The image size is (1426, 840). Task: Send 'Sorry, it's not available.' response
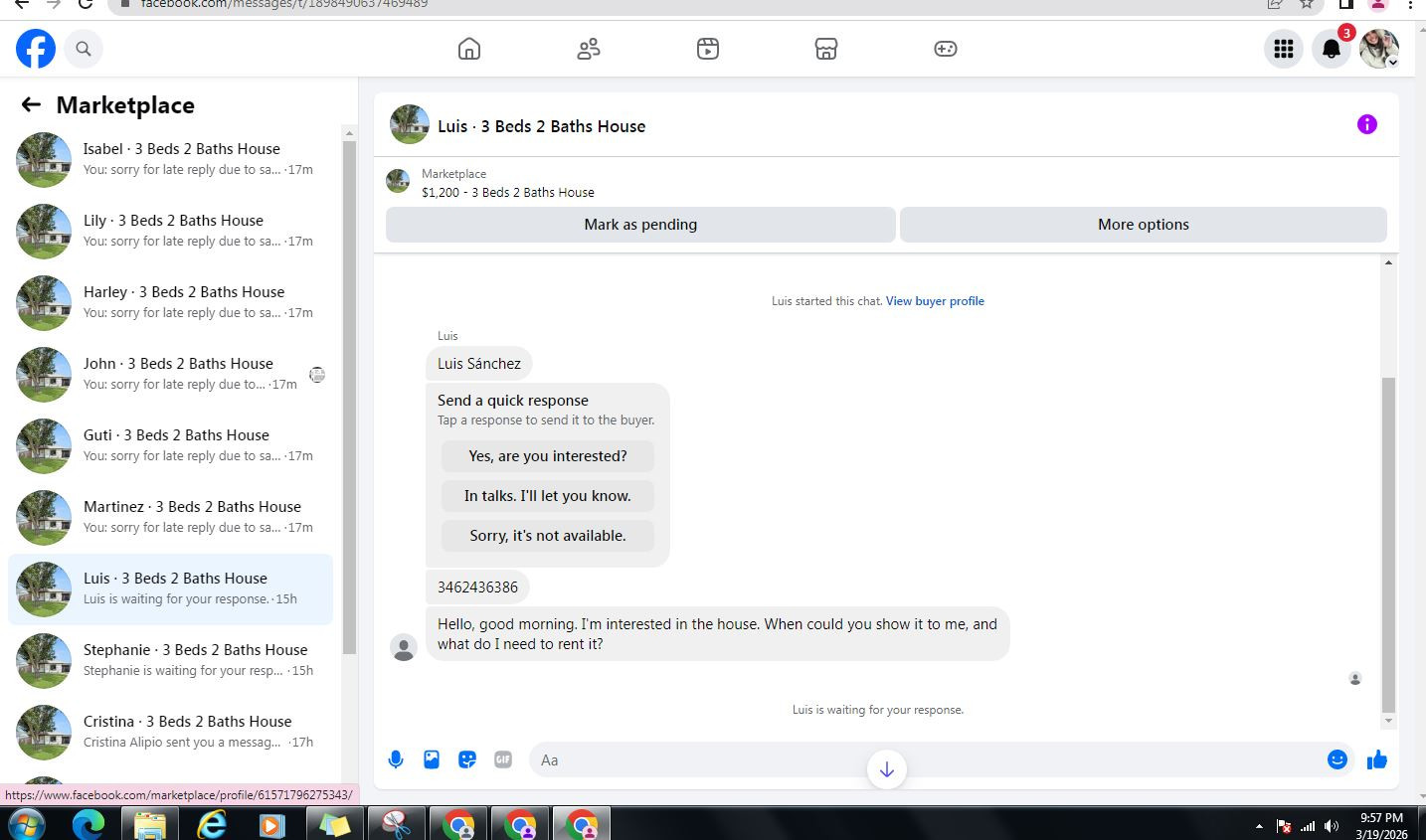[x=548, y=536]
